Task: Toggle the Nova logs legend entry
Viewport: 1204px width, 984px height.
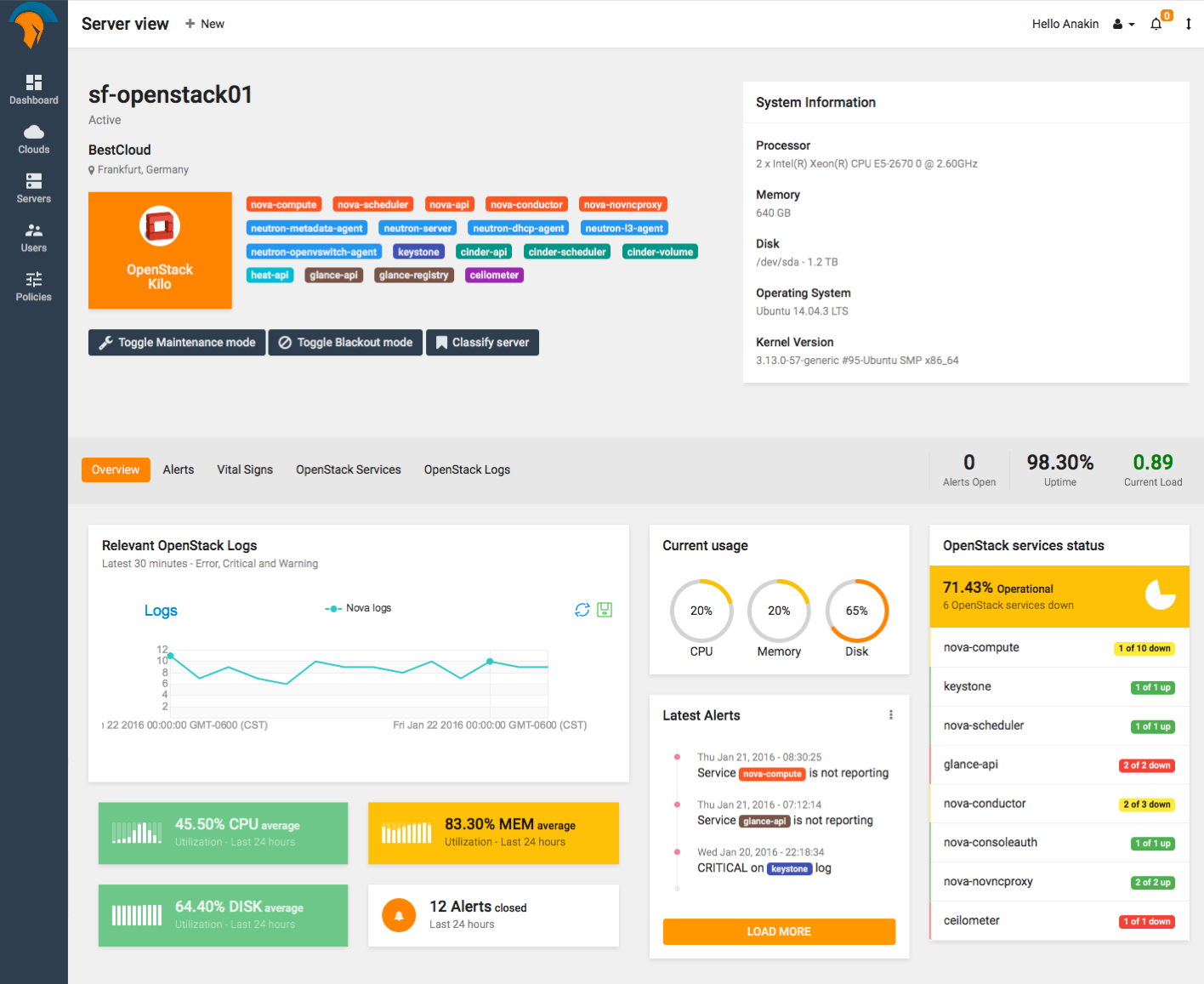Action: 358,608
